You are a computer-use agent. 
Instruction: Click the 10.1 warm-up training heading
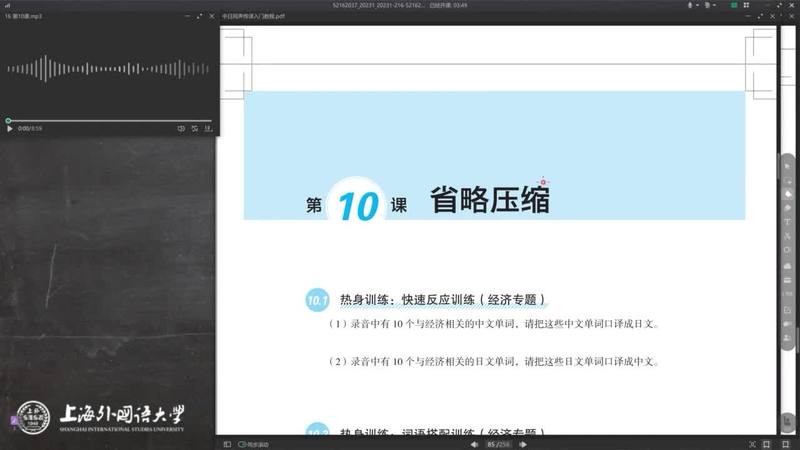pyautogui.click(x=443, y=300)
